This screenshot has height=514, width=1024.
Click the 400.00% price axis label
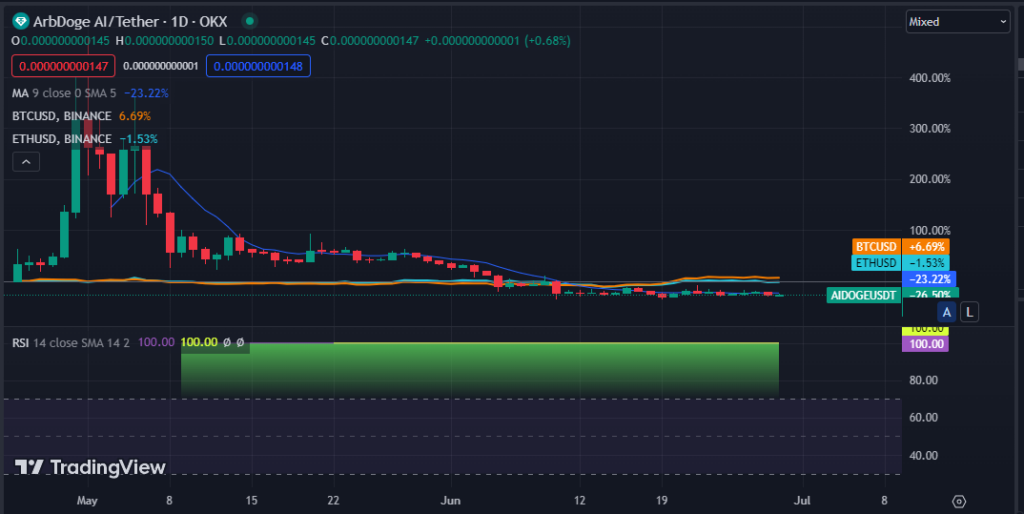pos(930,78)
